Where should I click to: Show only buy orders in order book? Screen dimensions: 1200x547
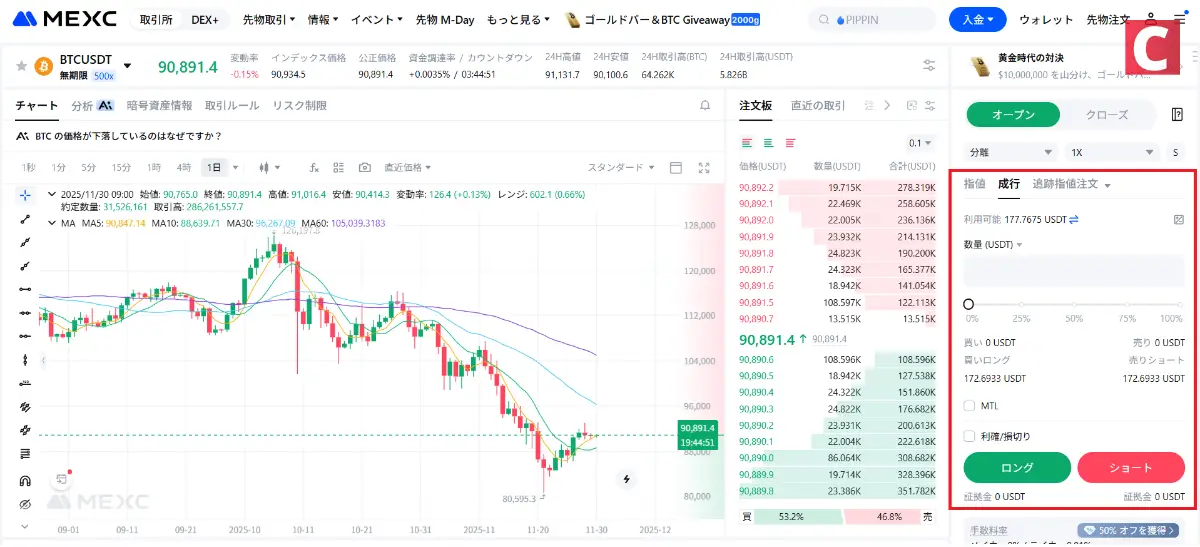(x=768, y=143)
